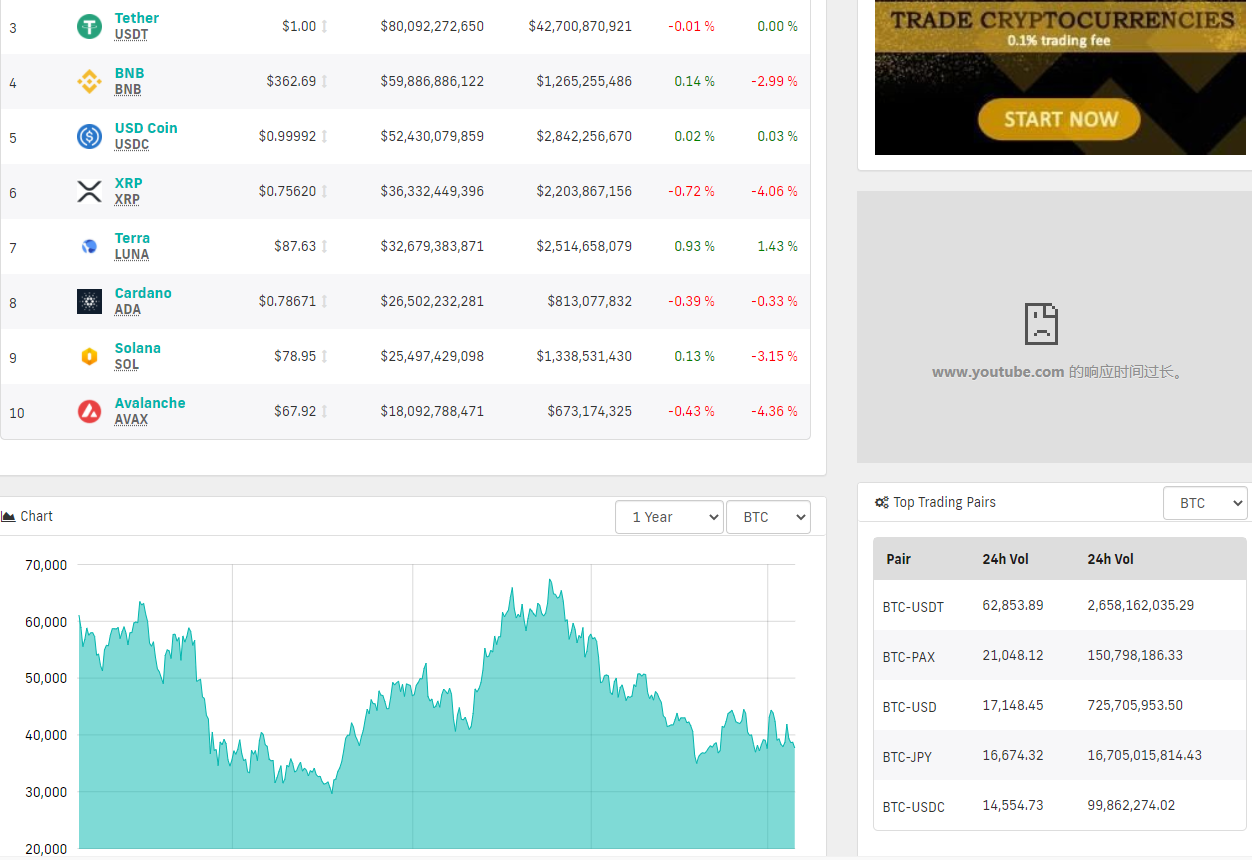1252x860 pixels.
Task: Click the price arrow next to $0.99992
Action: pyautogui.click(x=324, y=136)
